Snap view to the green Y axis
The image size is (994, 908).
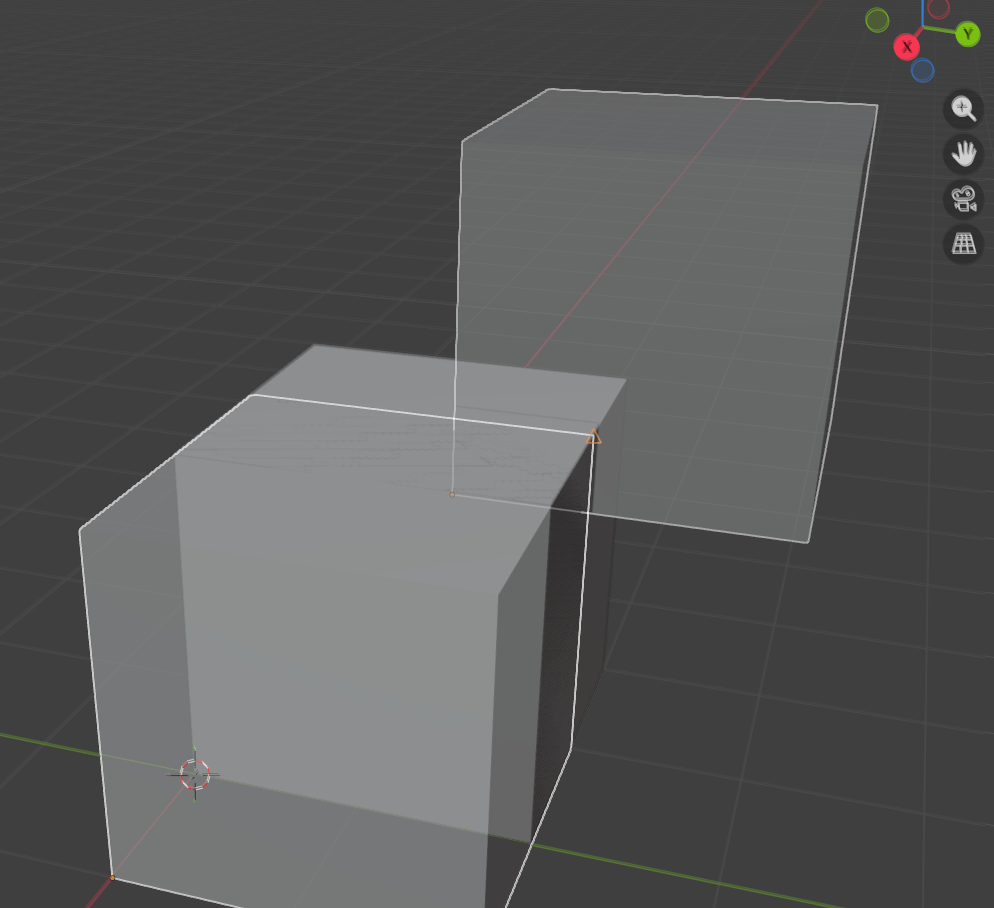967,34
